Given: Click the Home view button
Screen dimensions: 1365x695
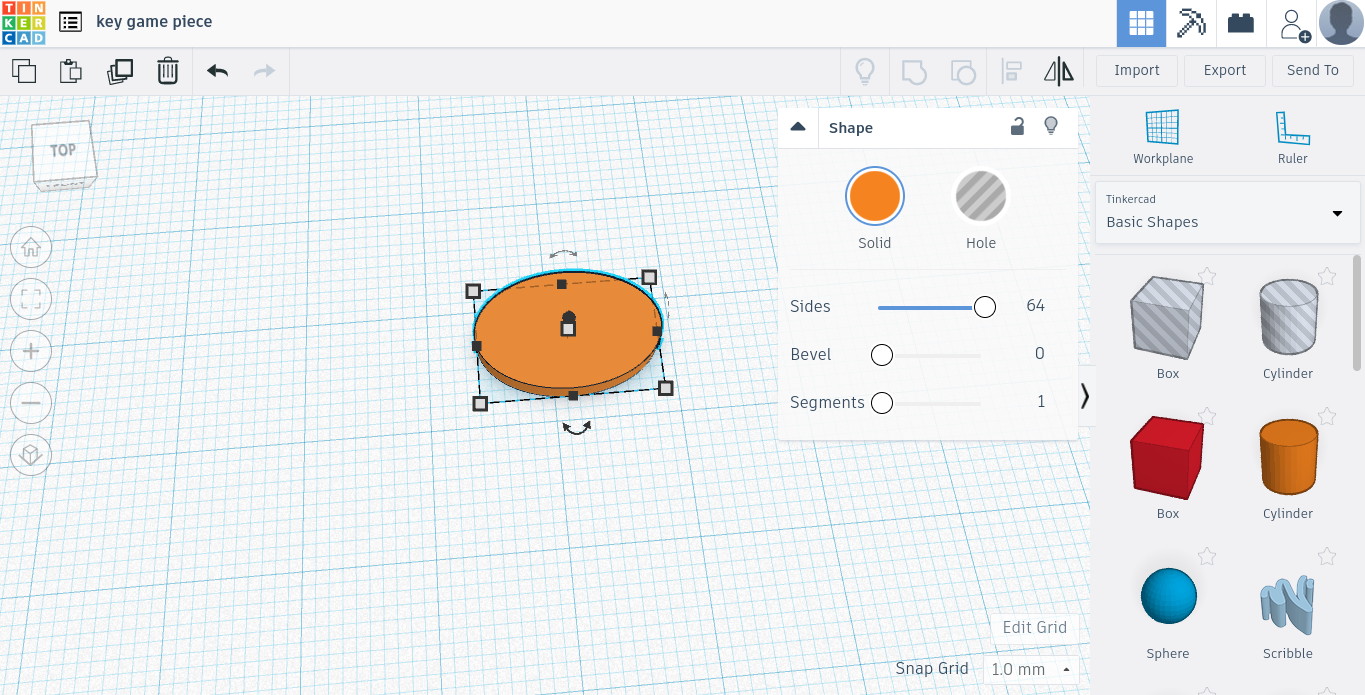Looking at the screenshot, I should click(x=31, y=247).
